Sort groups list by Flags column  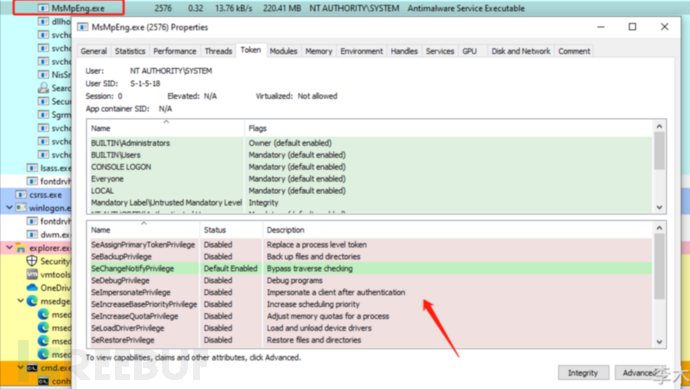tap(448, 128)
